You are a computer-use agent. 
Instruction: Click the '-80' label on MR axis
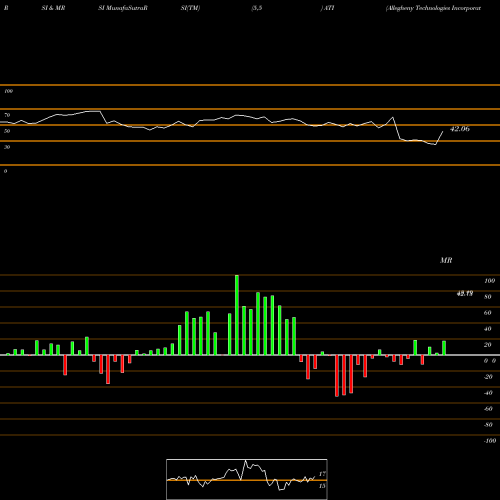click(488, 425)
